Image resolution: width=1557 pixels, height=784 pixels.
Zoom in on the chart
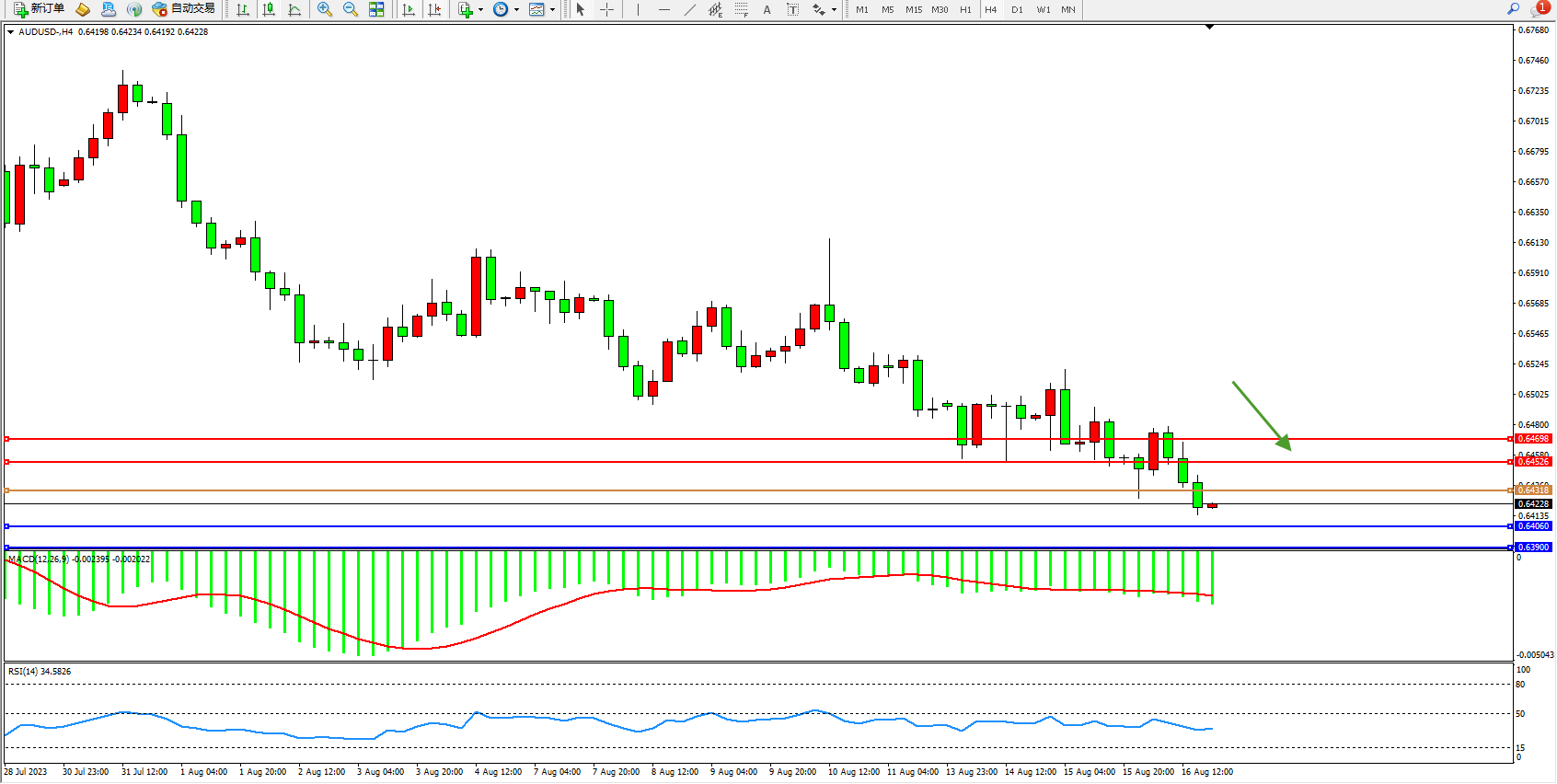click(325, 9)
